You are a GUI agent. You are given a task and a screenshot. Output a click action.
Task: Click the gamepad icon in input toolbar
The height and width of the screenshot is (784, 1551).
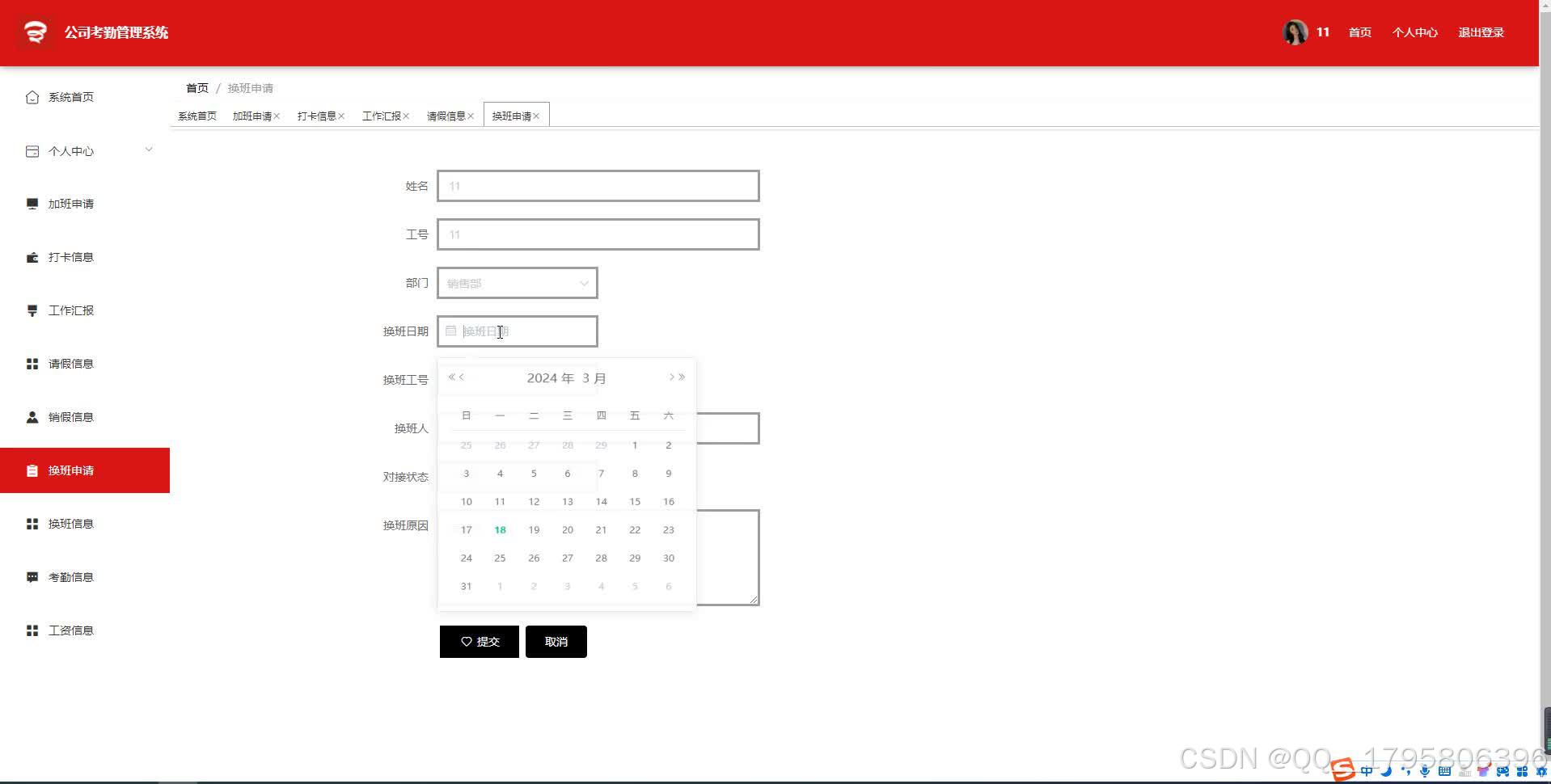tap(1502, 771)
